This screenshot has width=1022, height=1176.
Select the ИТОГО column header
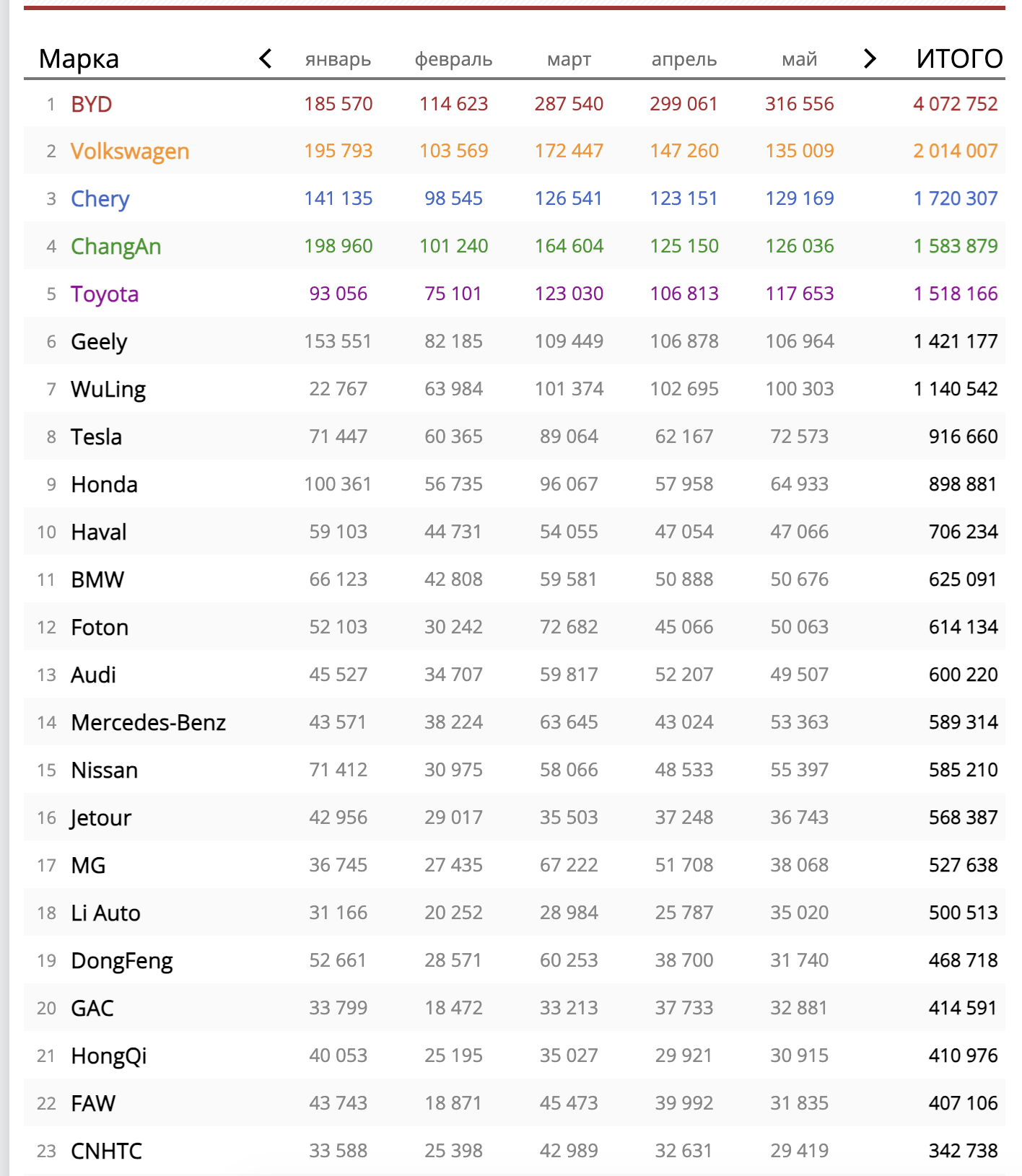(x=959, y=58)
